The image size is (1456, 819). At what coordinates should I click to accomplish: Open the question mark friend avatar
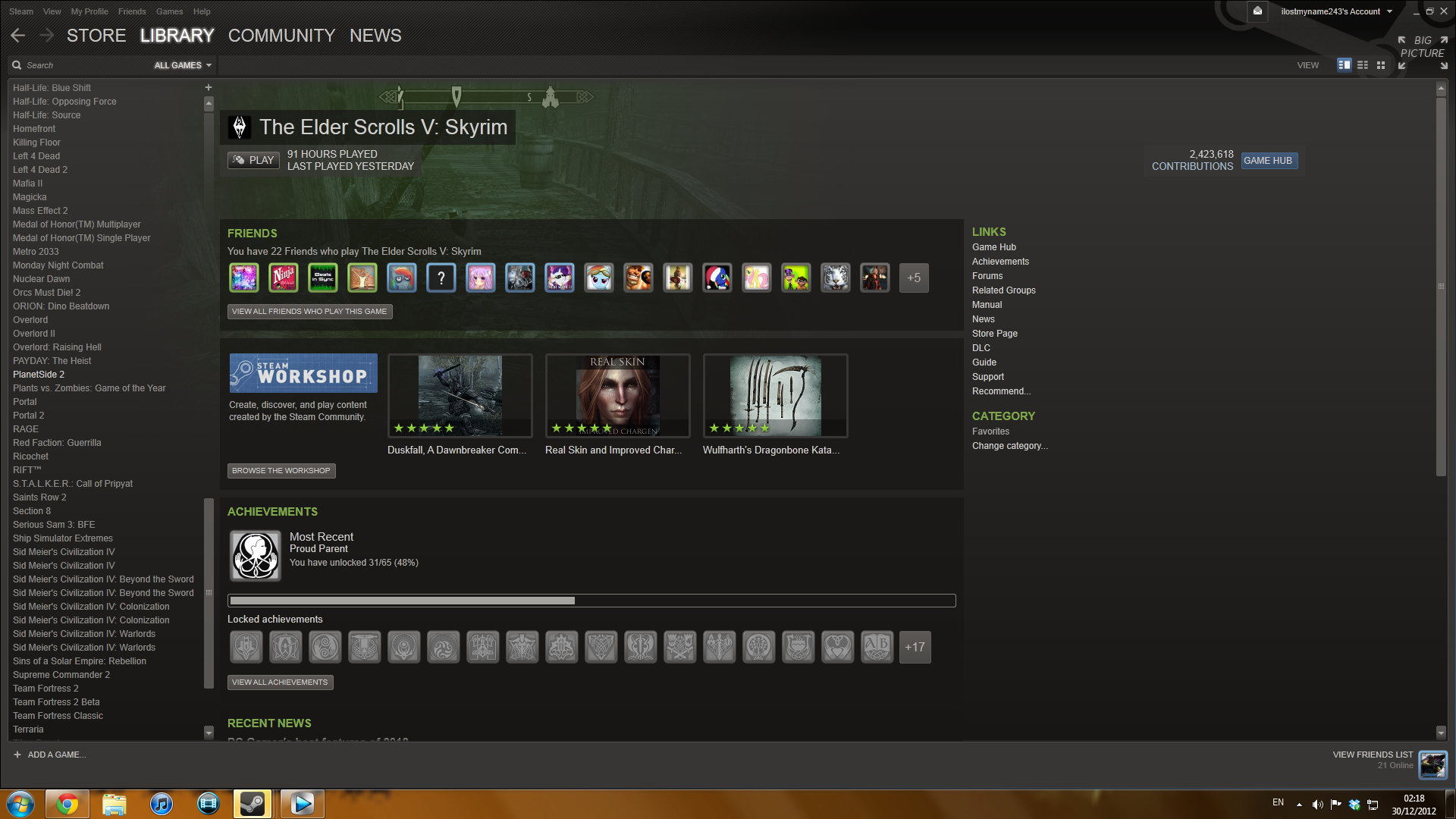[x=441, y=278]
